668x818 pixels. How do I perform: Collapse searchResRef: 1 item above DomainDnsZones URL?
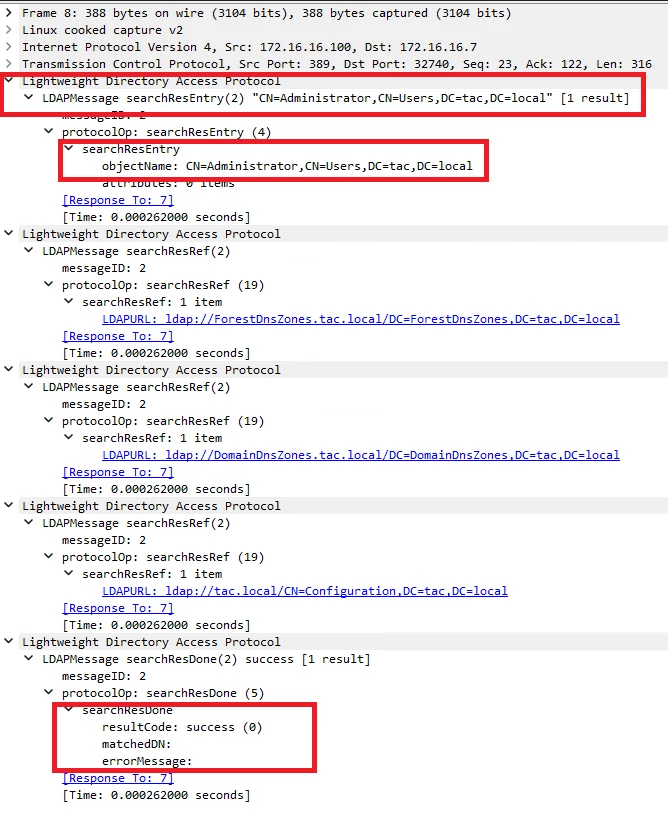[x=68, y=438]
